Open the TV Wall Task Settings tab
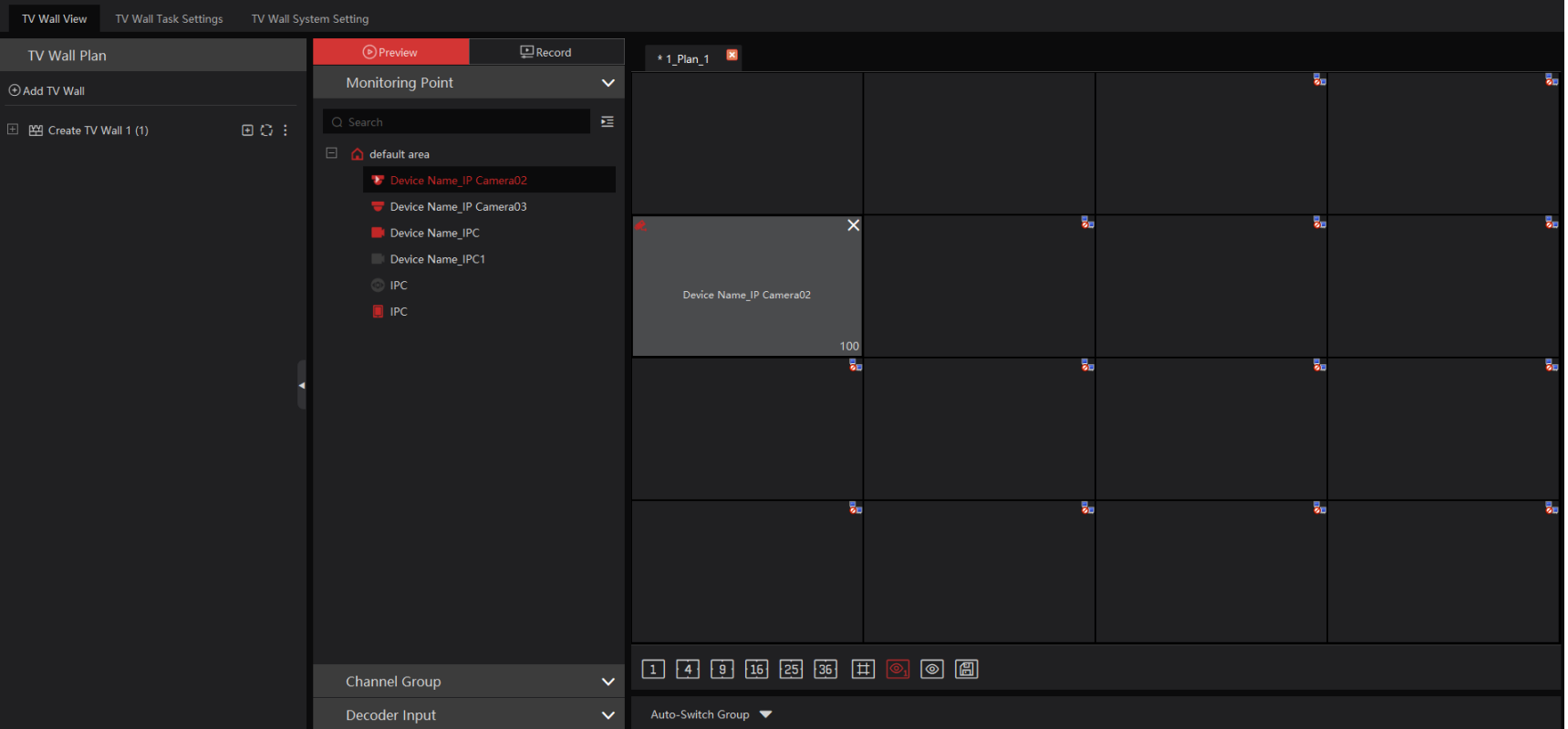 [x=169, y=18]
